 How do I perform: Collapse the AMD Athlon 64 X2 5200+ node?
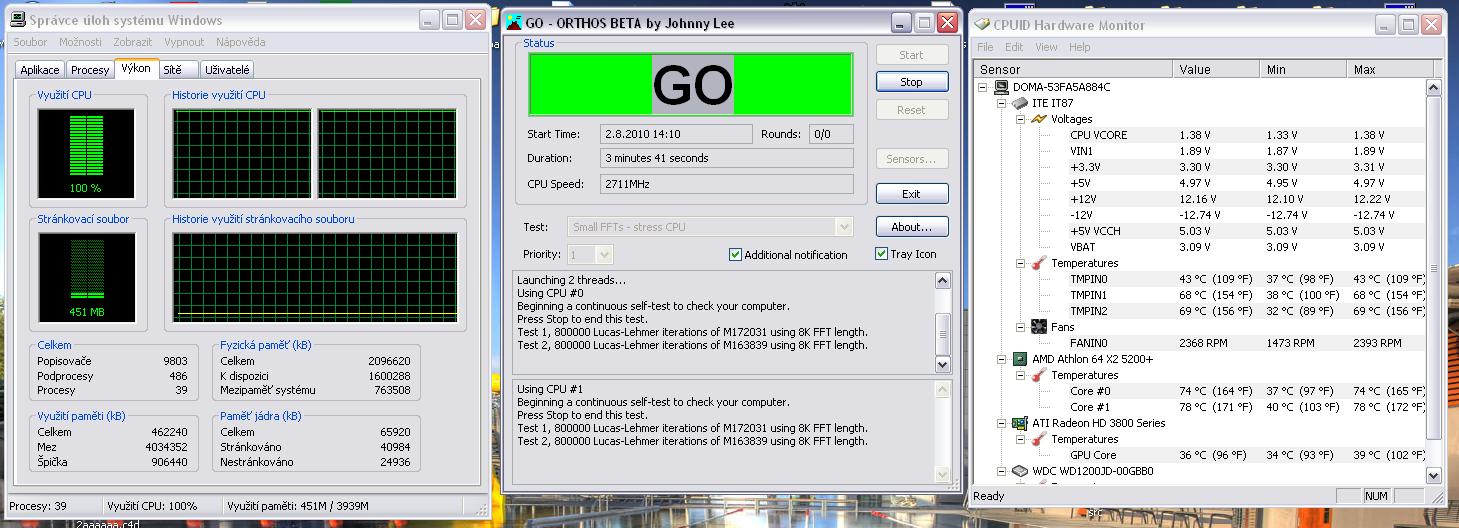(1003, 359)
